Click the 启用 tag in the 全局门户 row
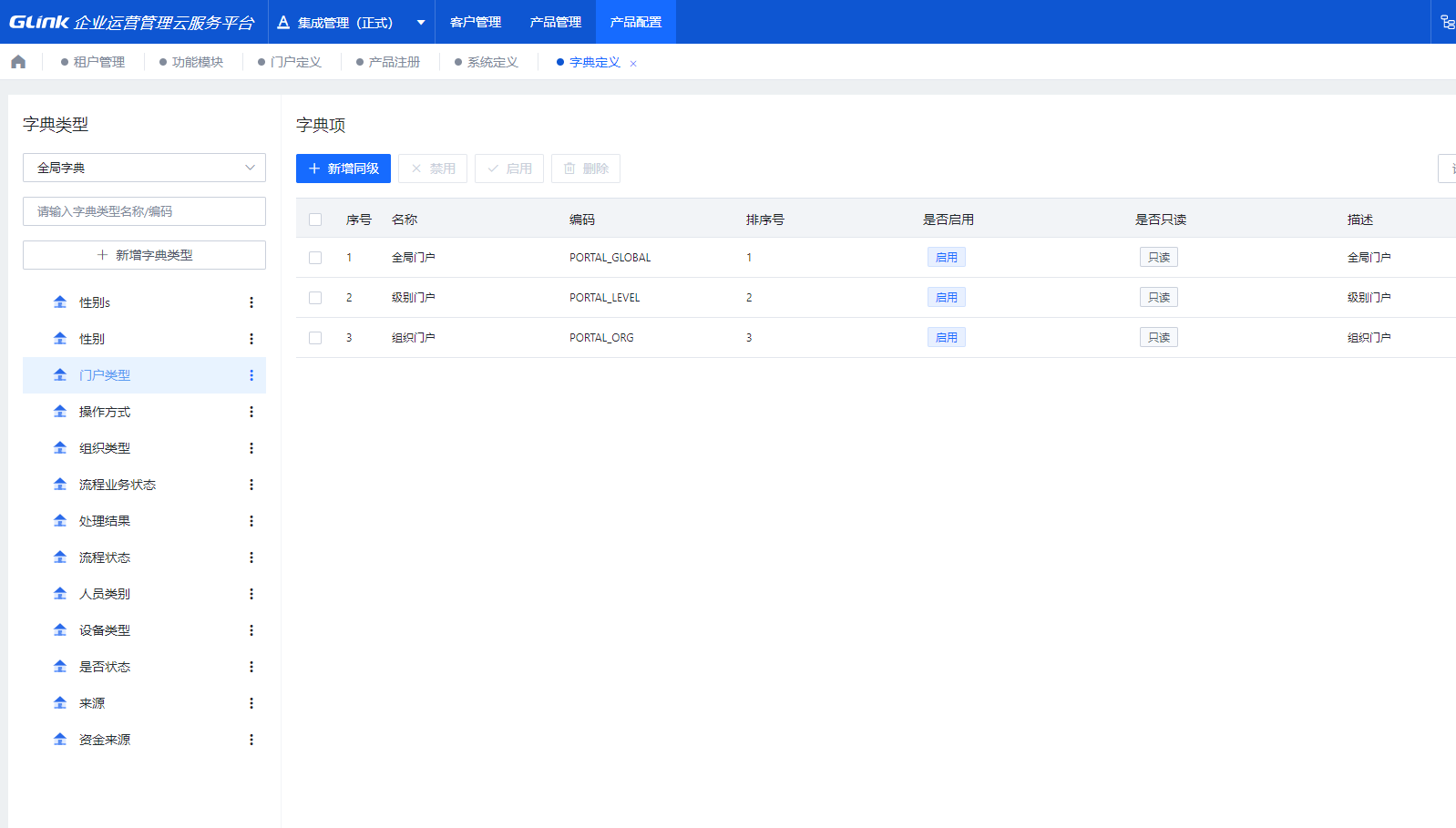The width and height of the screenshot is (1456, 828). (x=947, y=258)
